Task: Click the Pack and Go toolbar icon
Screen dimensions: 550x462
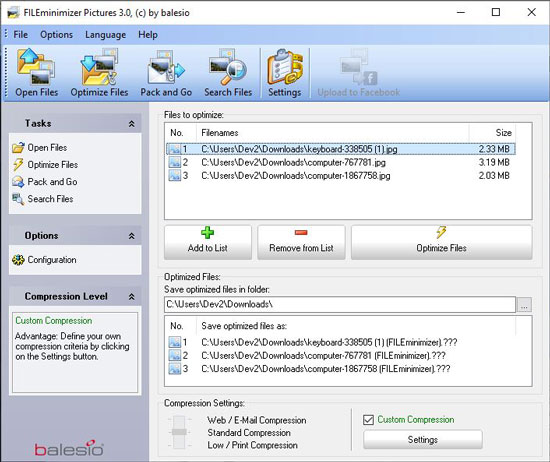Action: click(x=166, y=73)
